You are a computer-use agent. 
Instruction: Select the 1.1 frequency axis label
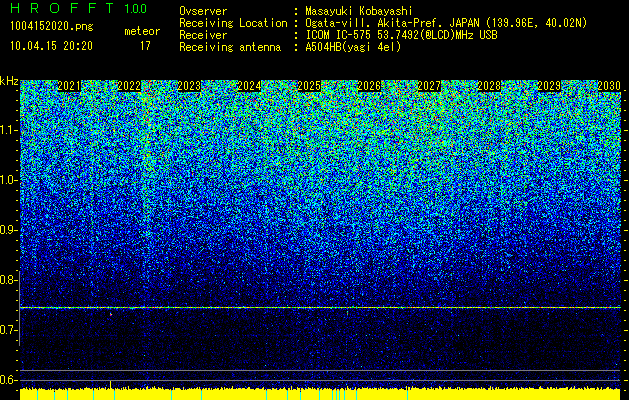(x=7, y=130)
